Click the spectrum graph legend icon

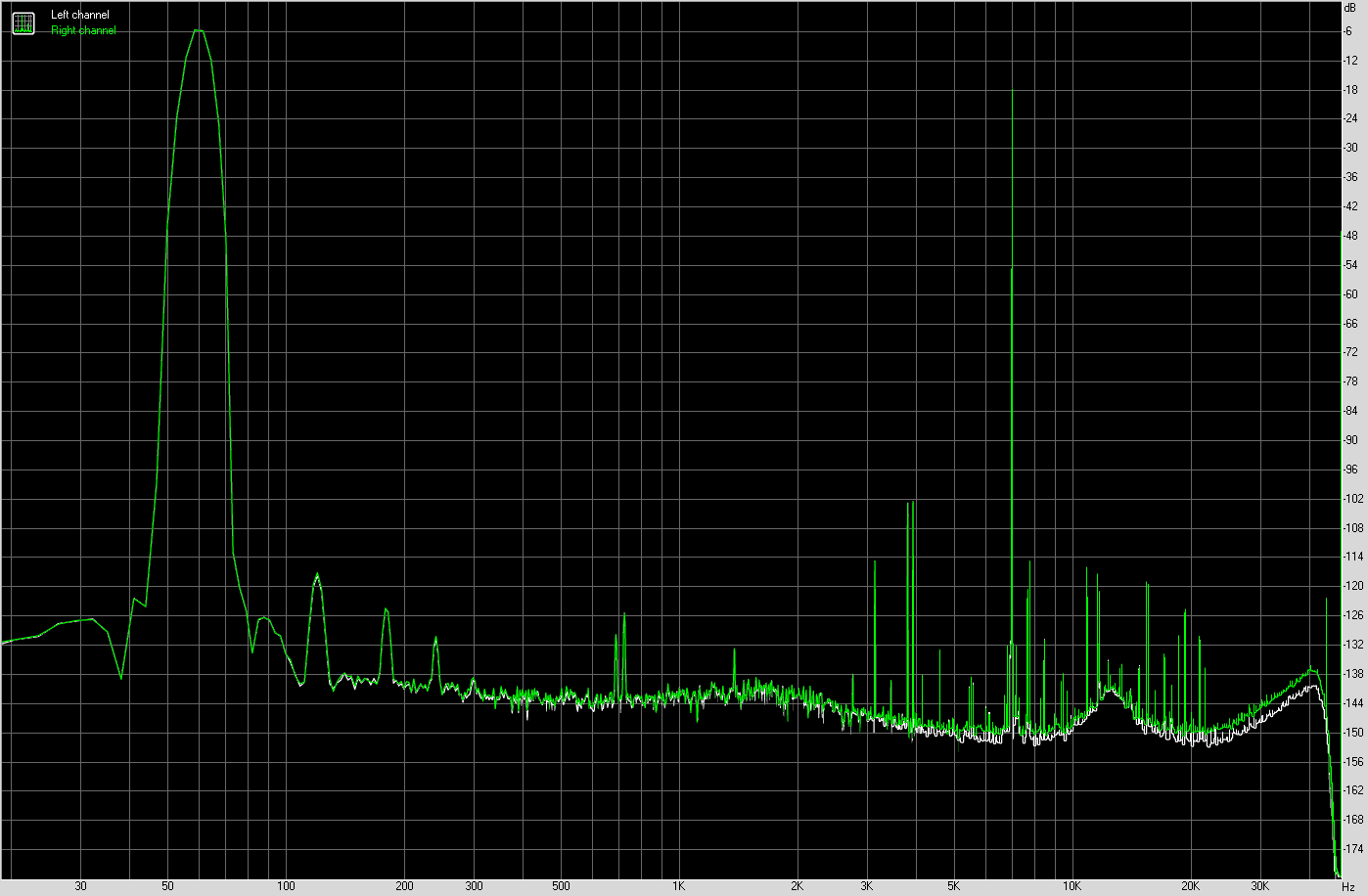23,23
